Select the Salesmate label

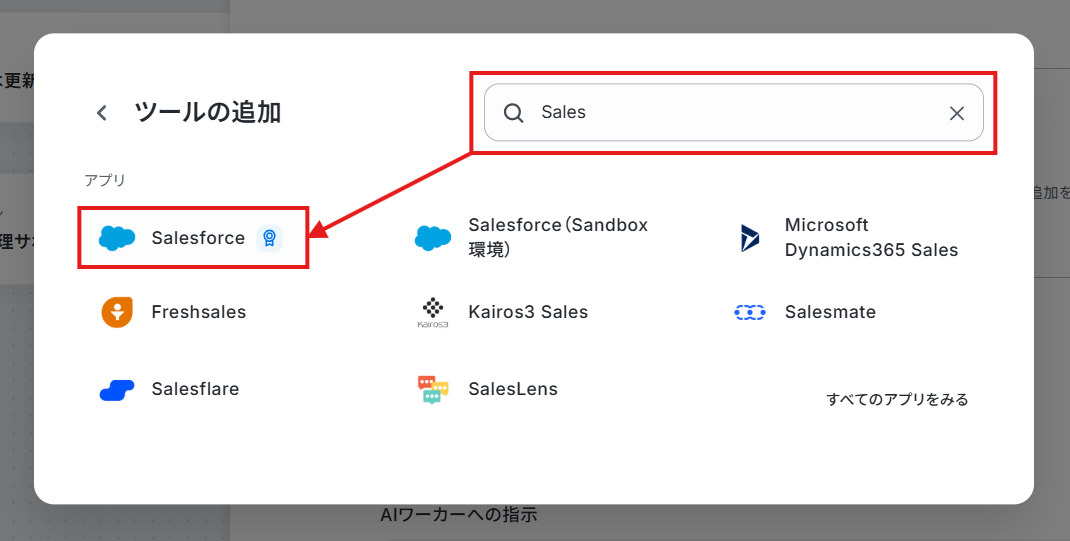(x=830, y=312)
